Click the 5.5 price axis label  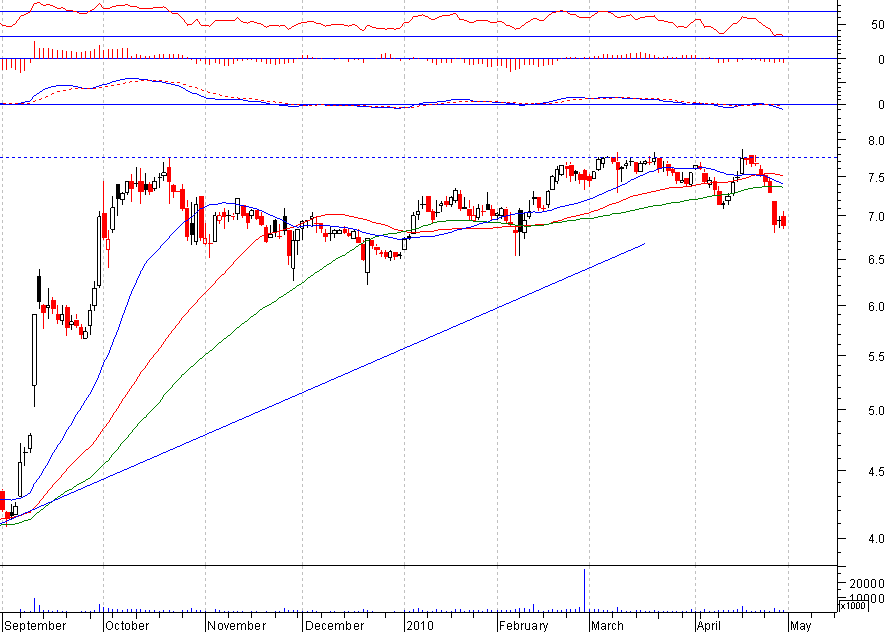pos(876,357)
